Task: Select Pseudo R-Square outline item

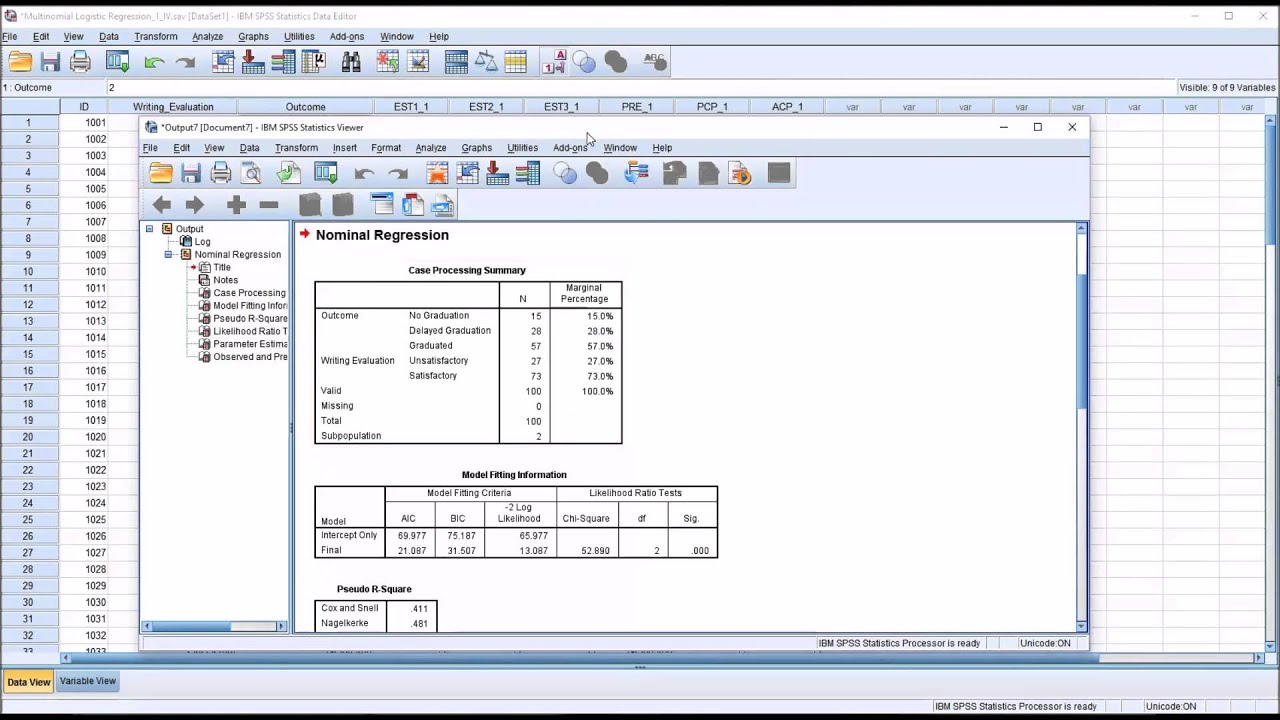Action: click(249, 319)
